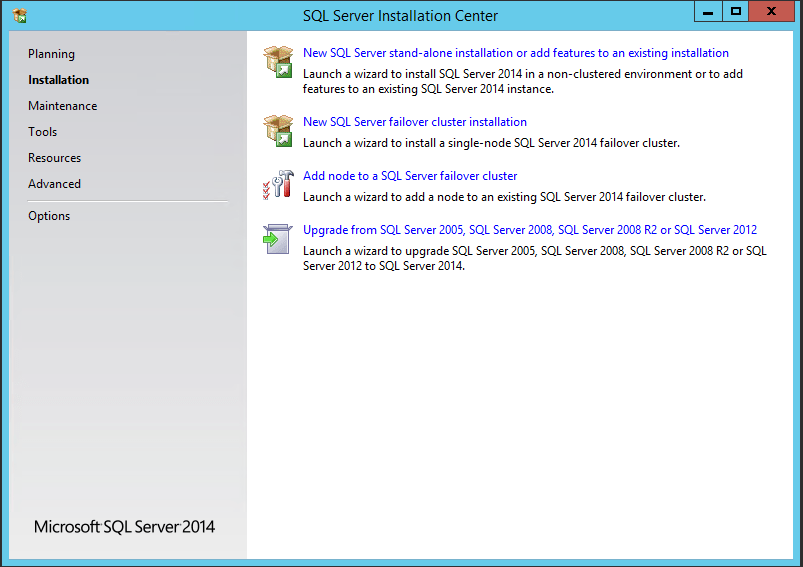803x567 pixels.
Task: Click the SQL Server setup icon in title bar
Action: tap(20, 16)
